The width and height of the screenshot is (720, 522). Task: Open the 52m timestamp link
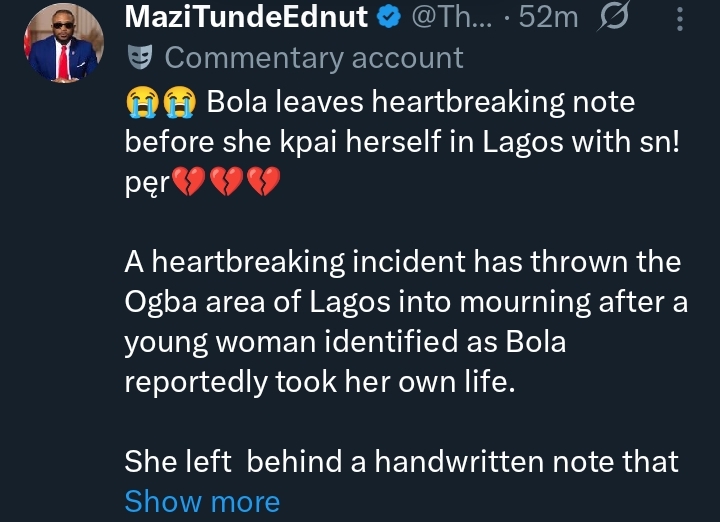[549, 18]
